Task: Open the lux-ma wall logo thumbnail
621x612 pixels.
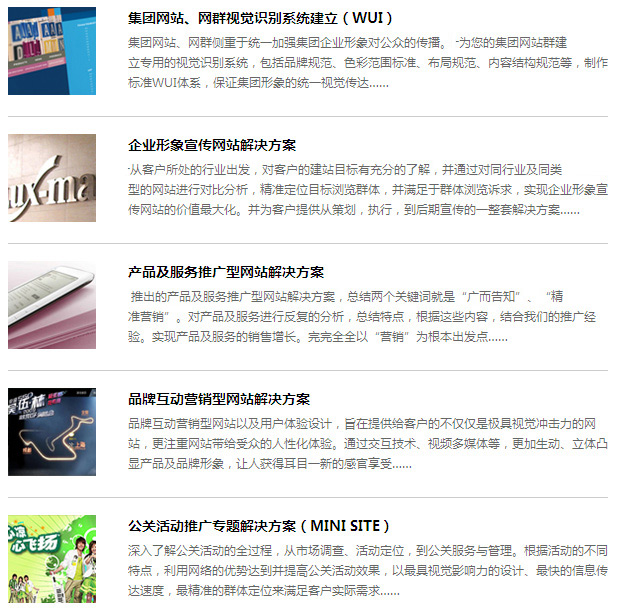Action: (x=52, y=178)
